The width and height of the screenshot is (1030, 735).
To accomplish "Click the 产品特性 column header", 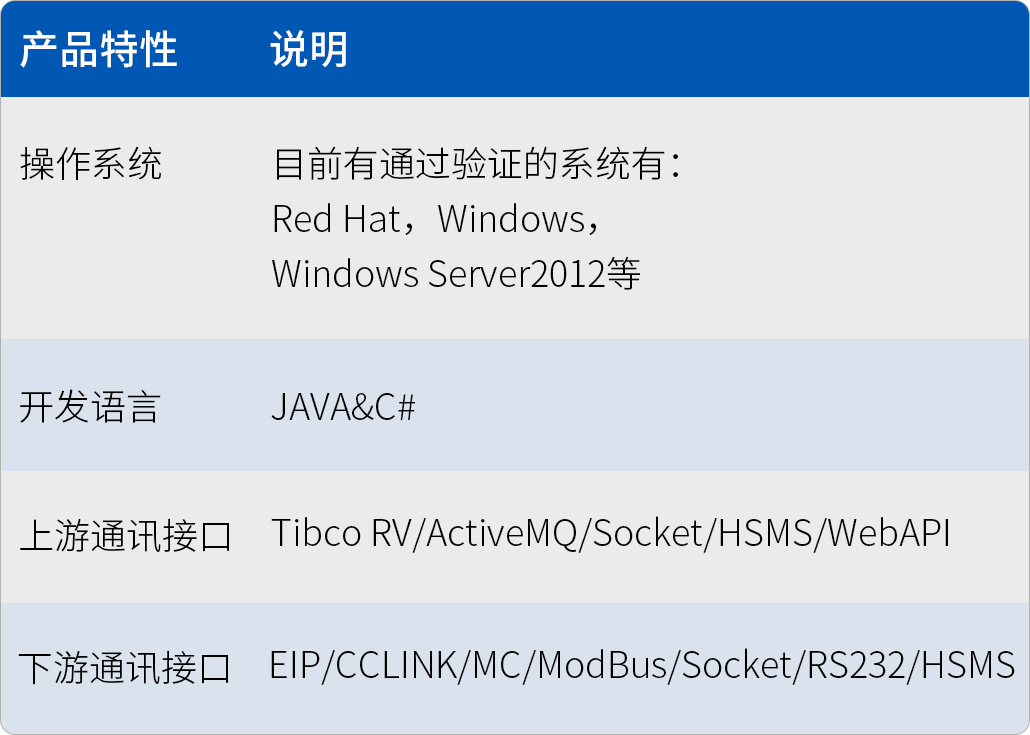I will pyautogui.click(x=99, y=49).
